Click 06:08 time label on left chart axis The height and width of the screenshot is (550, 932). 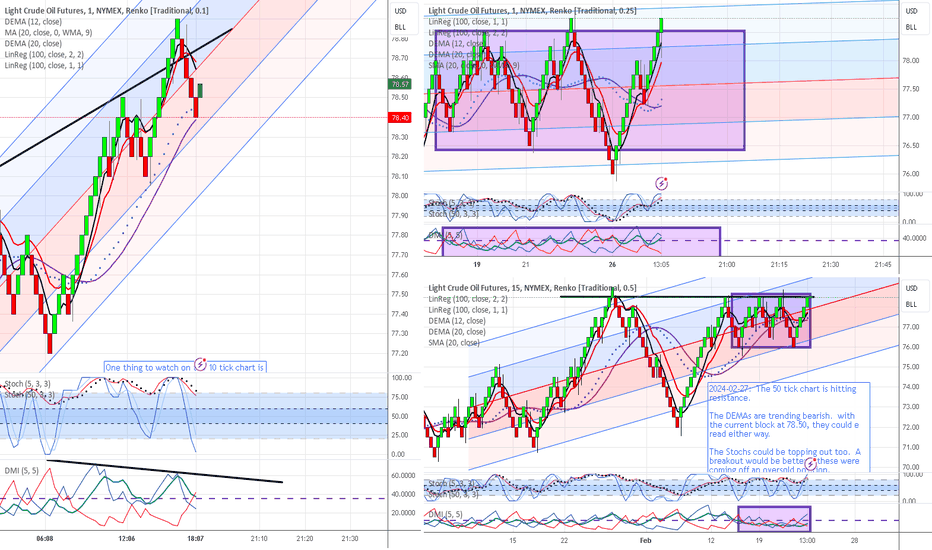[x=45, y=539]
